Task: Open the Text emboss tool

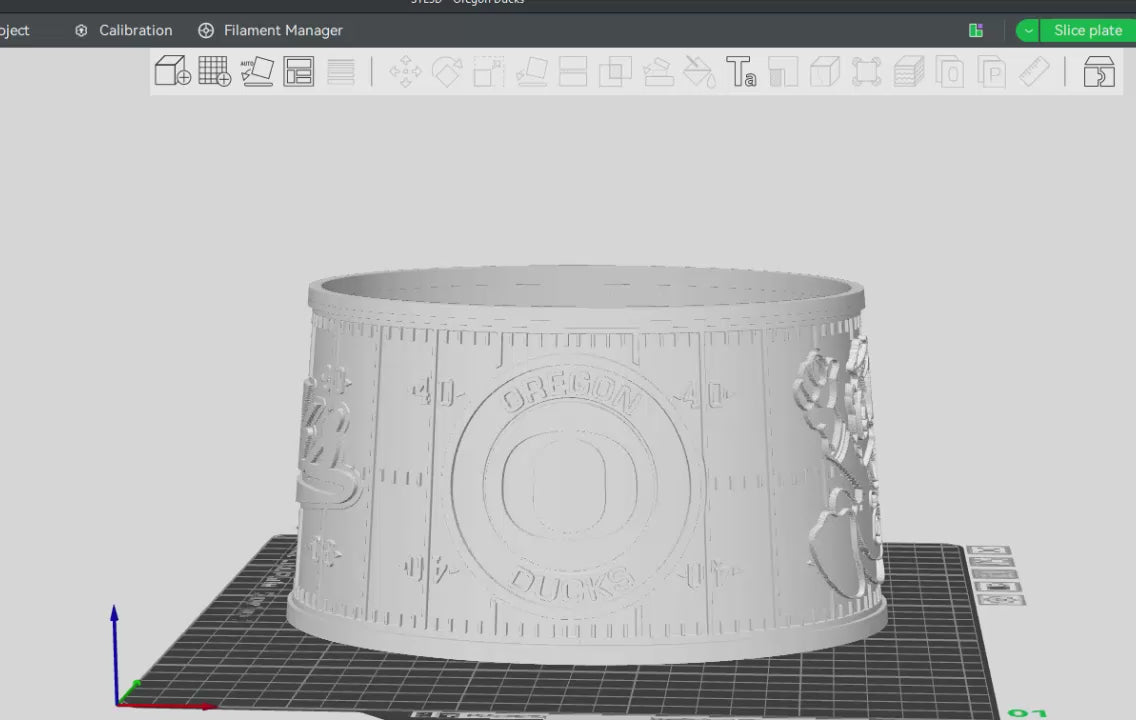Action: 741,72
